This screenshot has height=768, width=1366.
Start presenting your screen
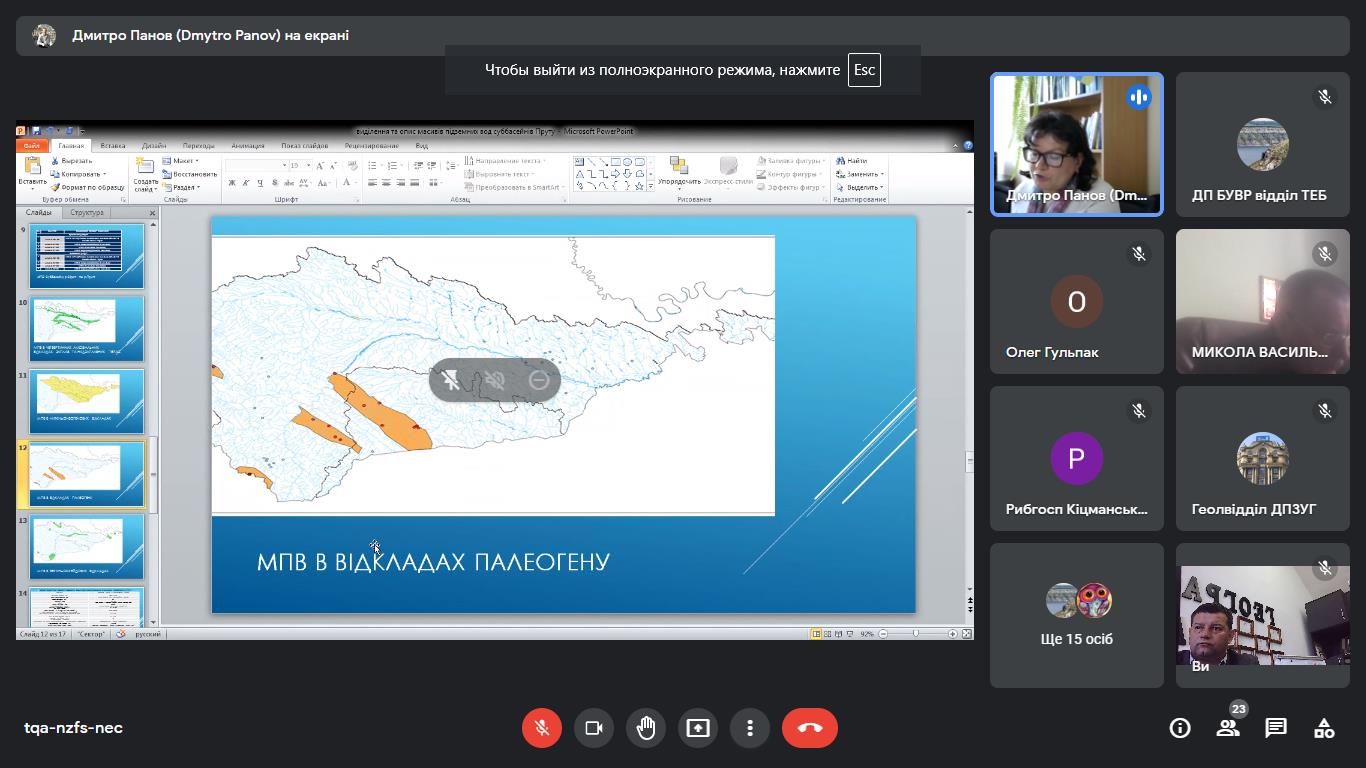[698, 728]
